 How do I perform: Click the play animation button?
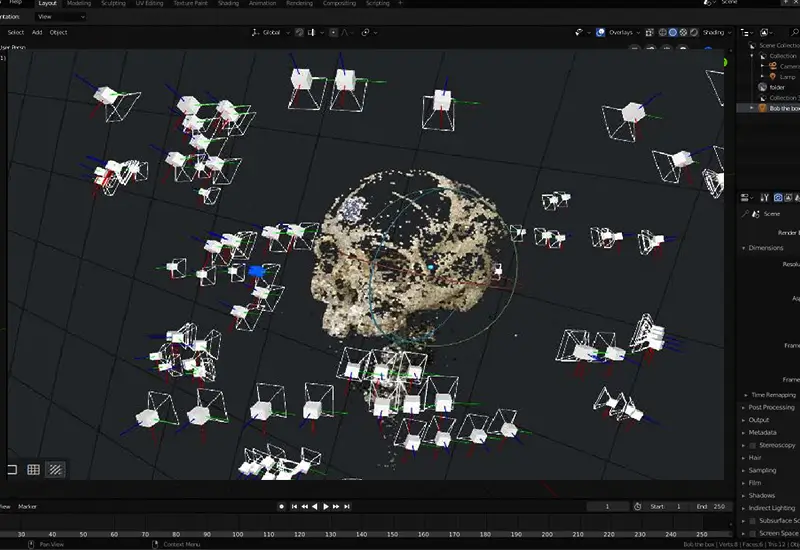click(326, 507)
